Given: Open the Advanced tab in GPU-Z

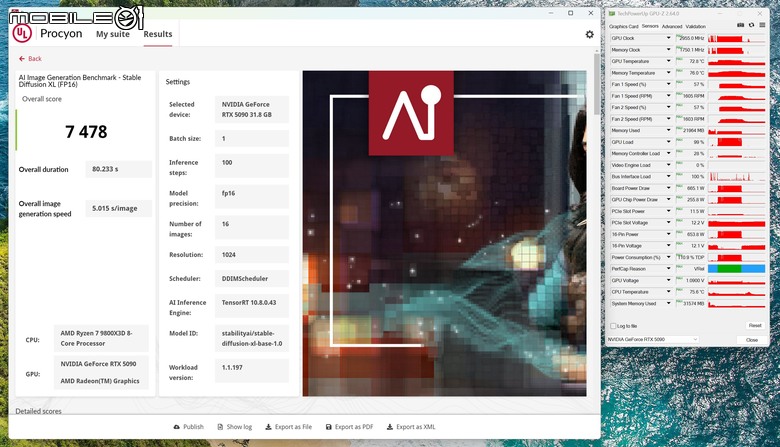Looking at the screenshot, I should pyautogui.click(x=671, y=26).
